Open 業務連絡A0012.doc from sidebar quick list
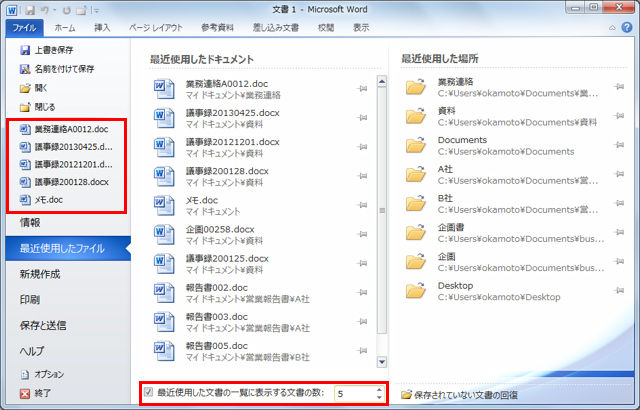This screenshot has height=410, width=640. 64,129
